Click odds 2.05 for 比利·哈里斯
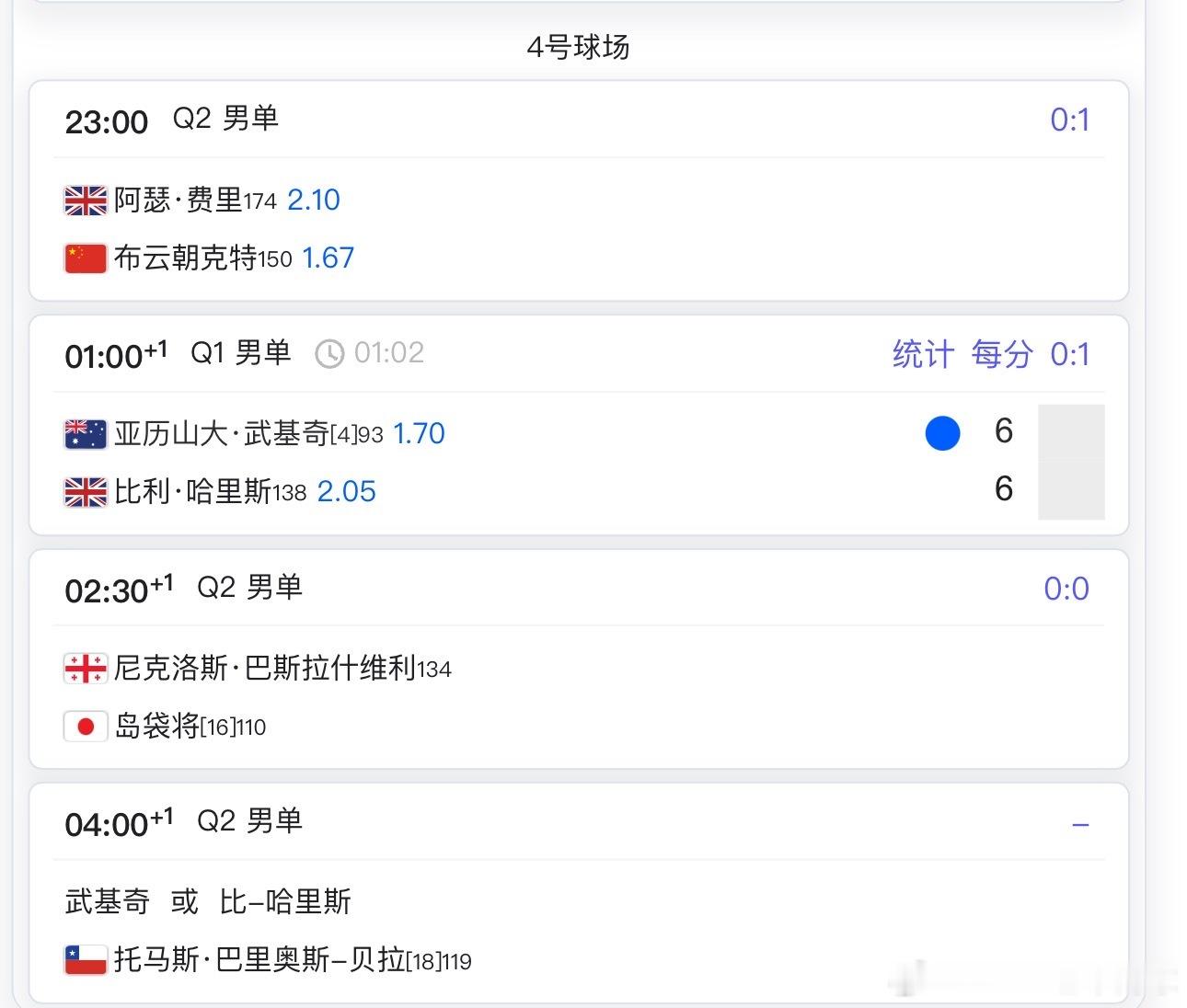The width and height of the screenshot is (1187, 1008). (x=346, y=491)
